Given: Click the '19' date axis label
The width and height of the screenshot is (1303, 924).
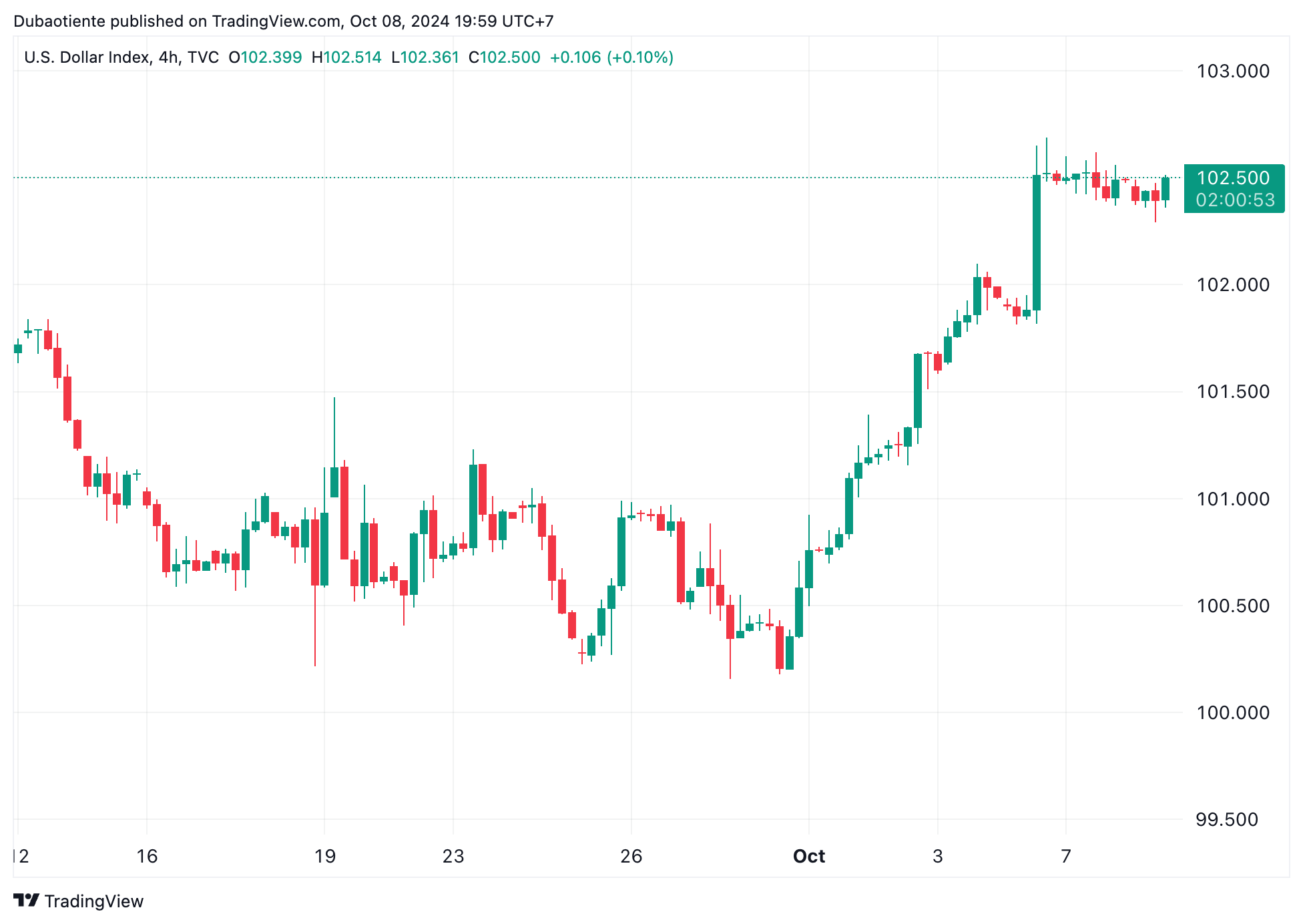Looking at the screenshot, I should coord(325,856).
